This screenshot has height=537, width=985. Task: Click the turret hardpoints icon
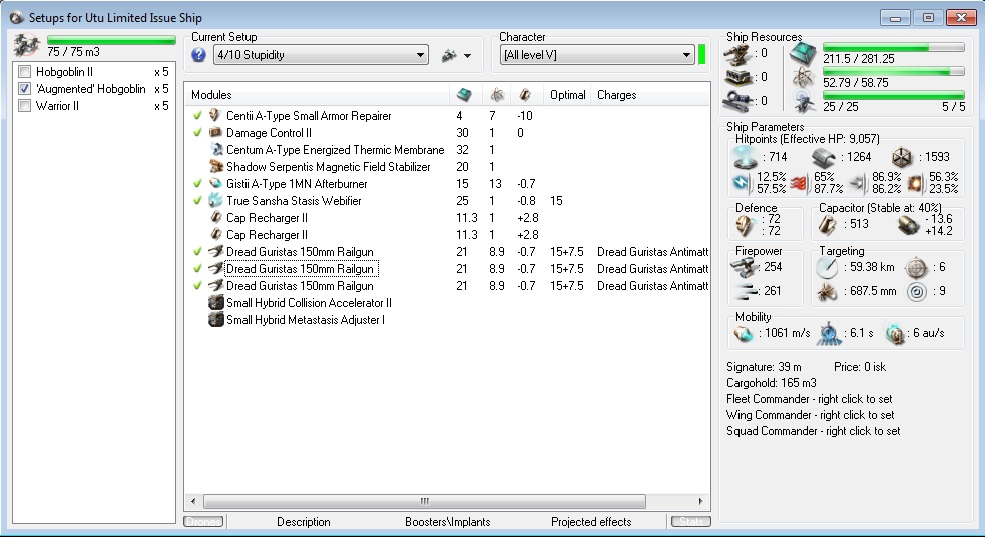(x=739, y=54)
